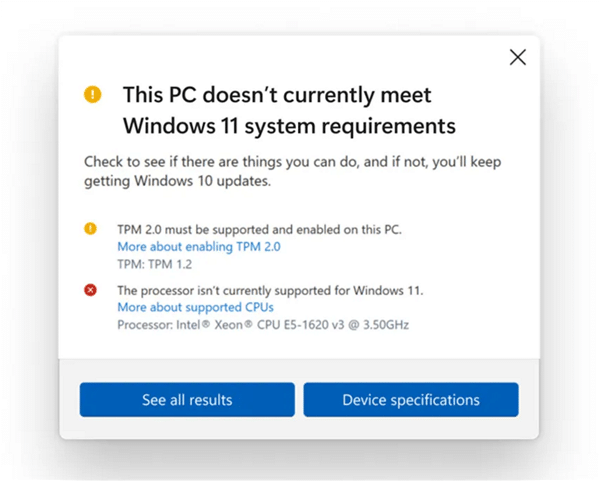600x481 pixels.
Task: Click the 'TPM: TPM 1.2' detail text
Action: (155, 264)
